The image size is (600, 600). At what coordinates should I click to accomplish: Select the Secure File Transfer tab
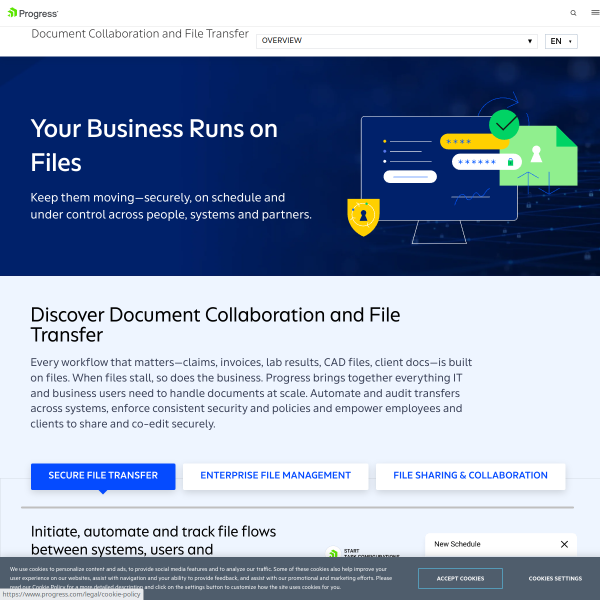point(103,476)
